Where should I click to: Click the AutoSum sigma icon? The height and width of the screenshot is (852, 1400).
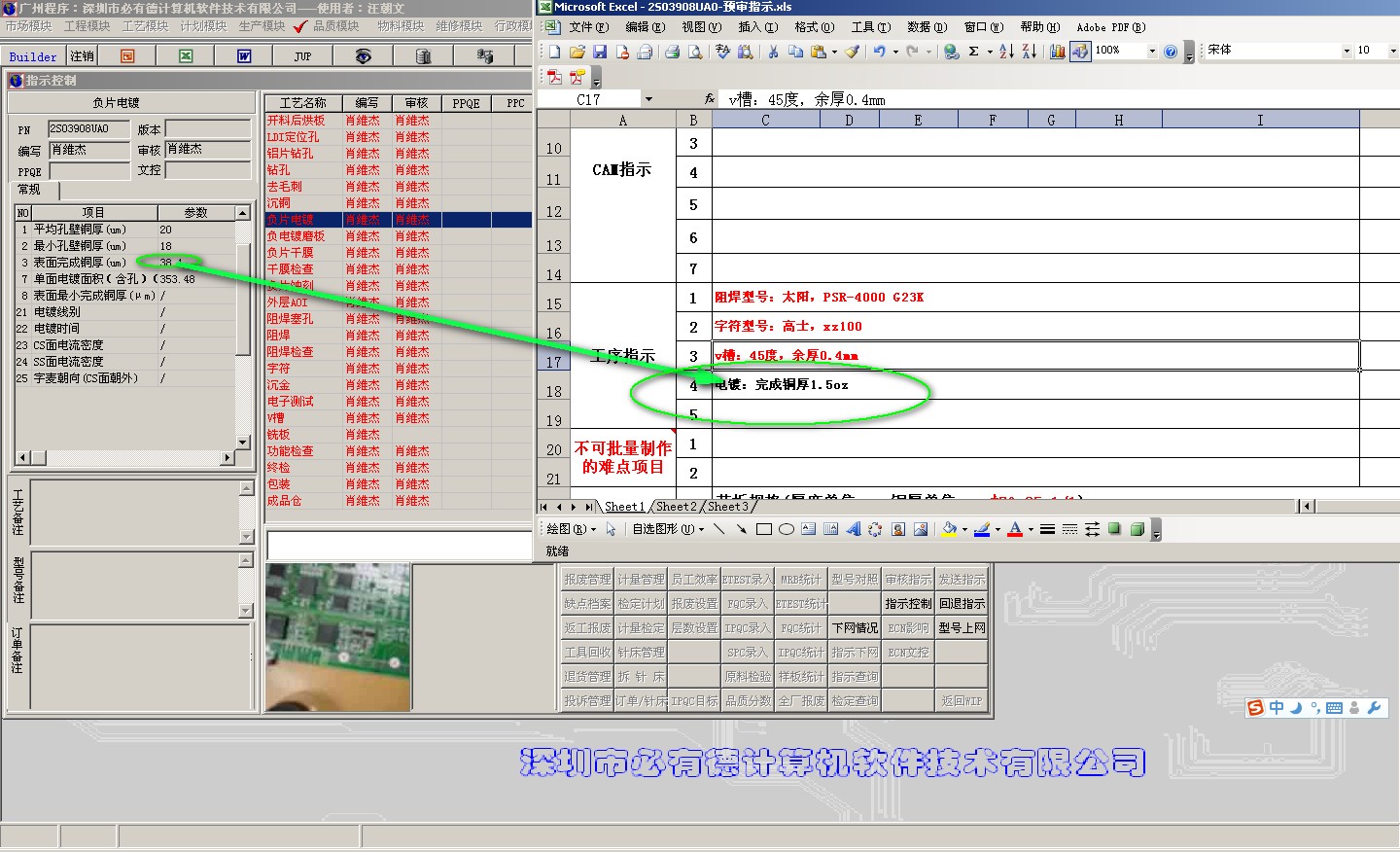coord(973,52)
